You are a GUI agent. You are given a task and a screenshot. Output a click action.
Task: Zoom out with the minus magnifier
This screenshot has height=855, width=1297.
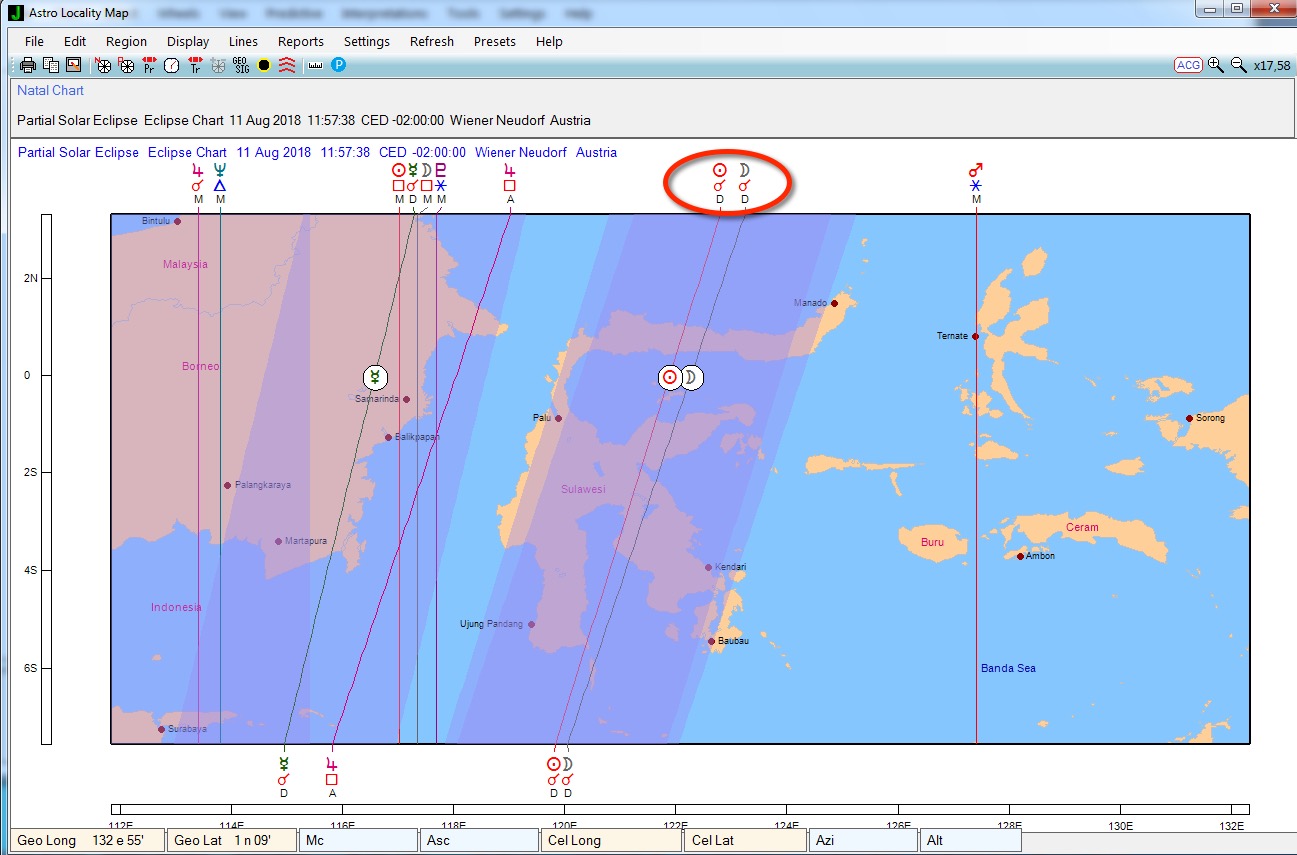coord(1238,65)
